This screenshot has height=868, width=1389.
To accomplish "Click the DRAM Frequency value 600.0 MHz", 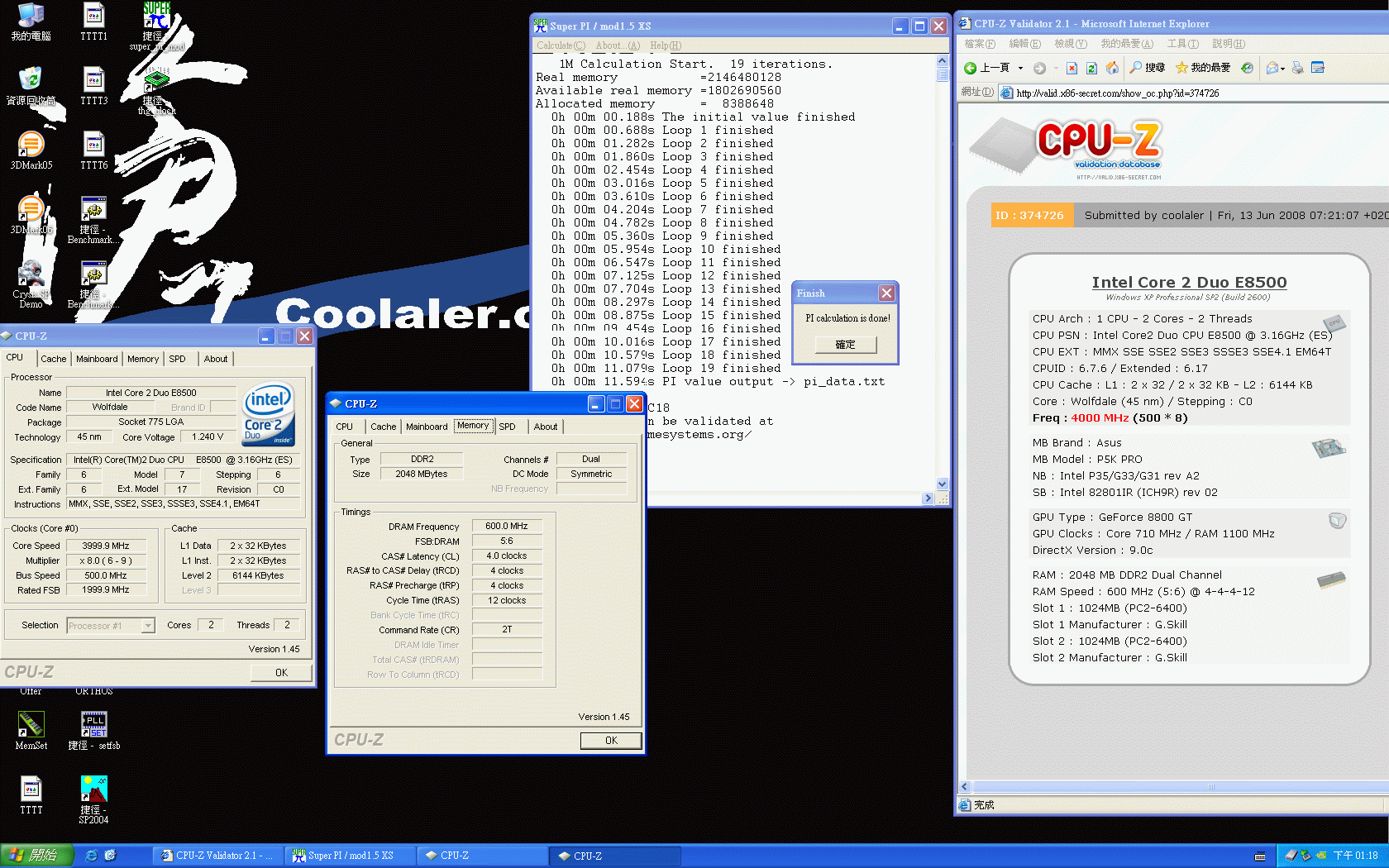I will [x=507, y=526].
